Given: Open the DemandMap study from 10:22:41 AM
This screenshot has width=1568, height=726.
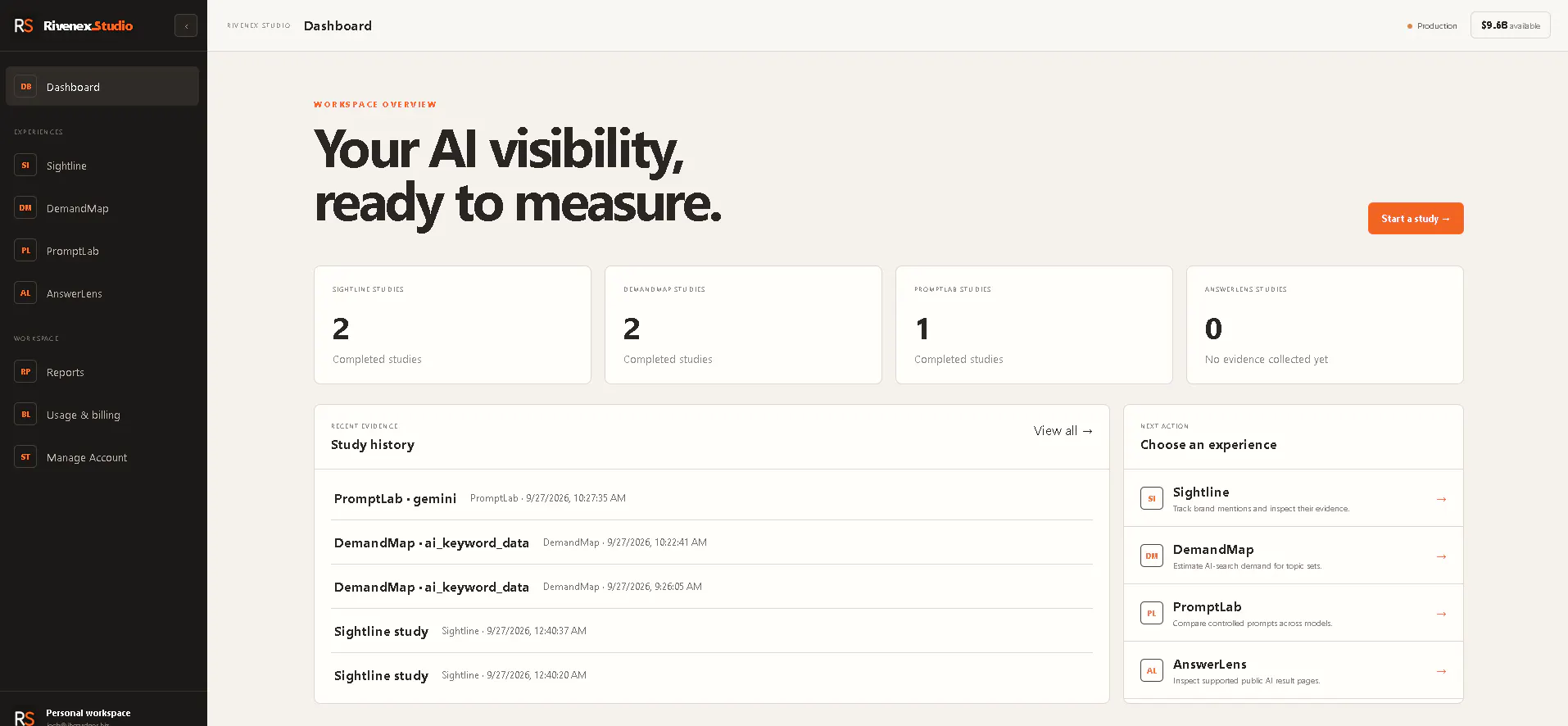Looking at the screenshot, I should tap(711, 542).
